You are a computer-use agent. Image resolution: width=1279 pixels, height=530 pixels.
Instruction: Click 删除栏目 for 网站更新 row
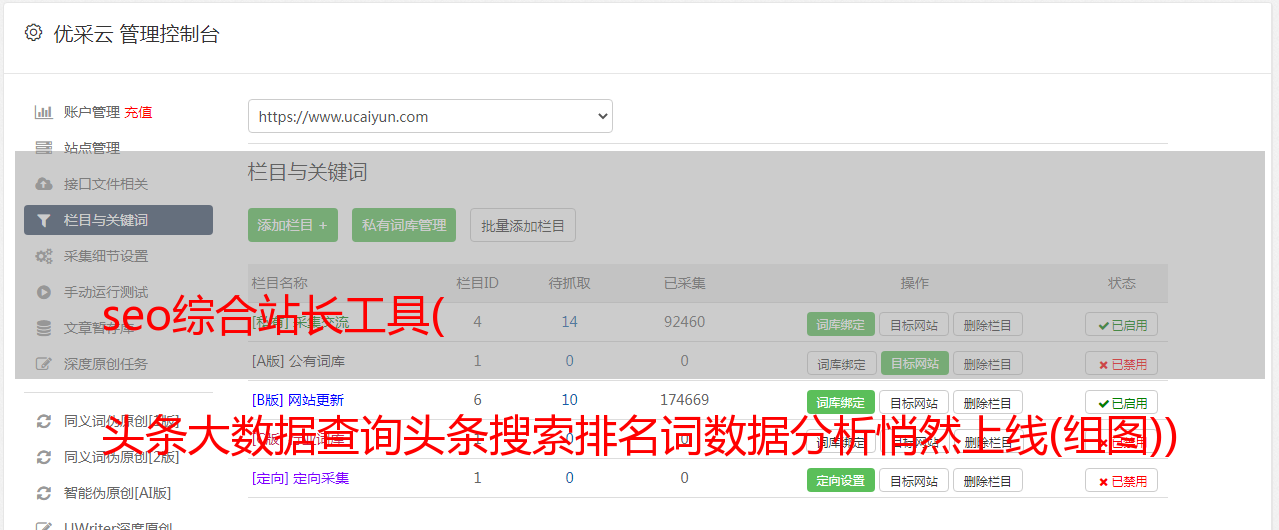click(988, 402)
